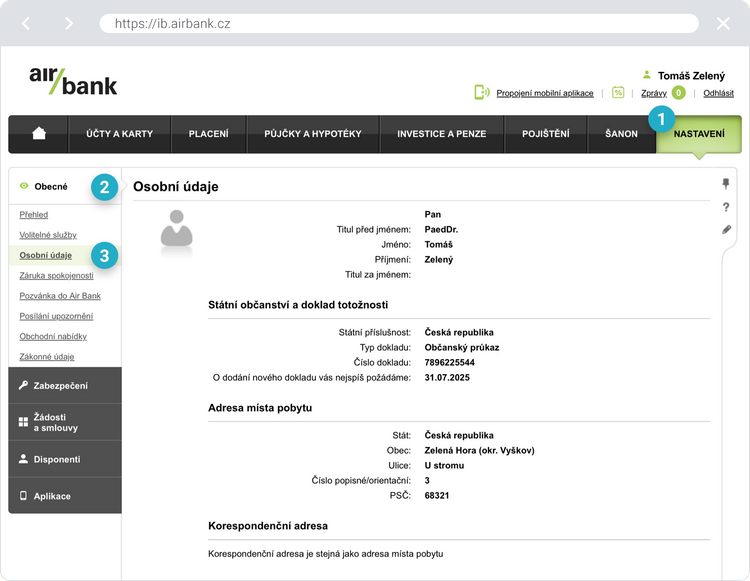Click the green messages count badge
The width and height of the screenshot is (750, 581).
pyautogui.click(x=679, y=93)
